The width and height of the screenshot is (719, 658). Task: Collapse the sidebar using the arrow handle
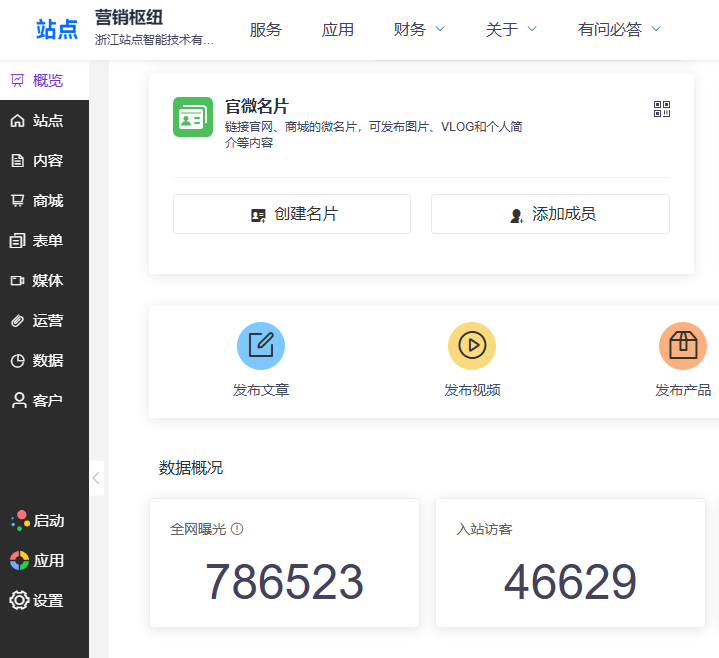click(x=96, y=478)
